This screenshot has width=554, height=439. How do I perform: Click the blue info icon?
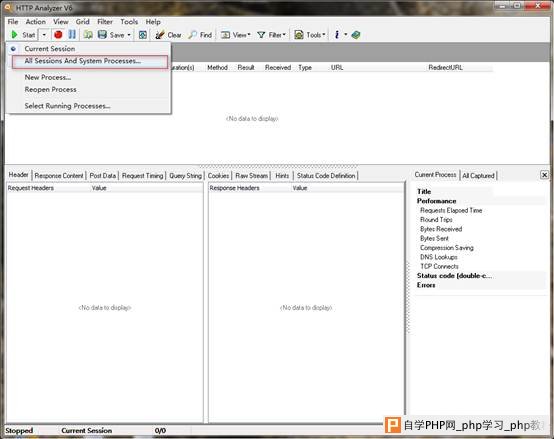point(337,35)
